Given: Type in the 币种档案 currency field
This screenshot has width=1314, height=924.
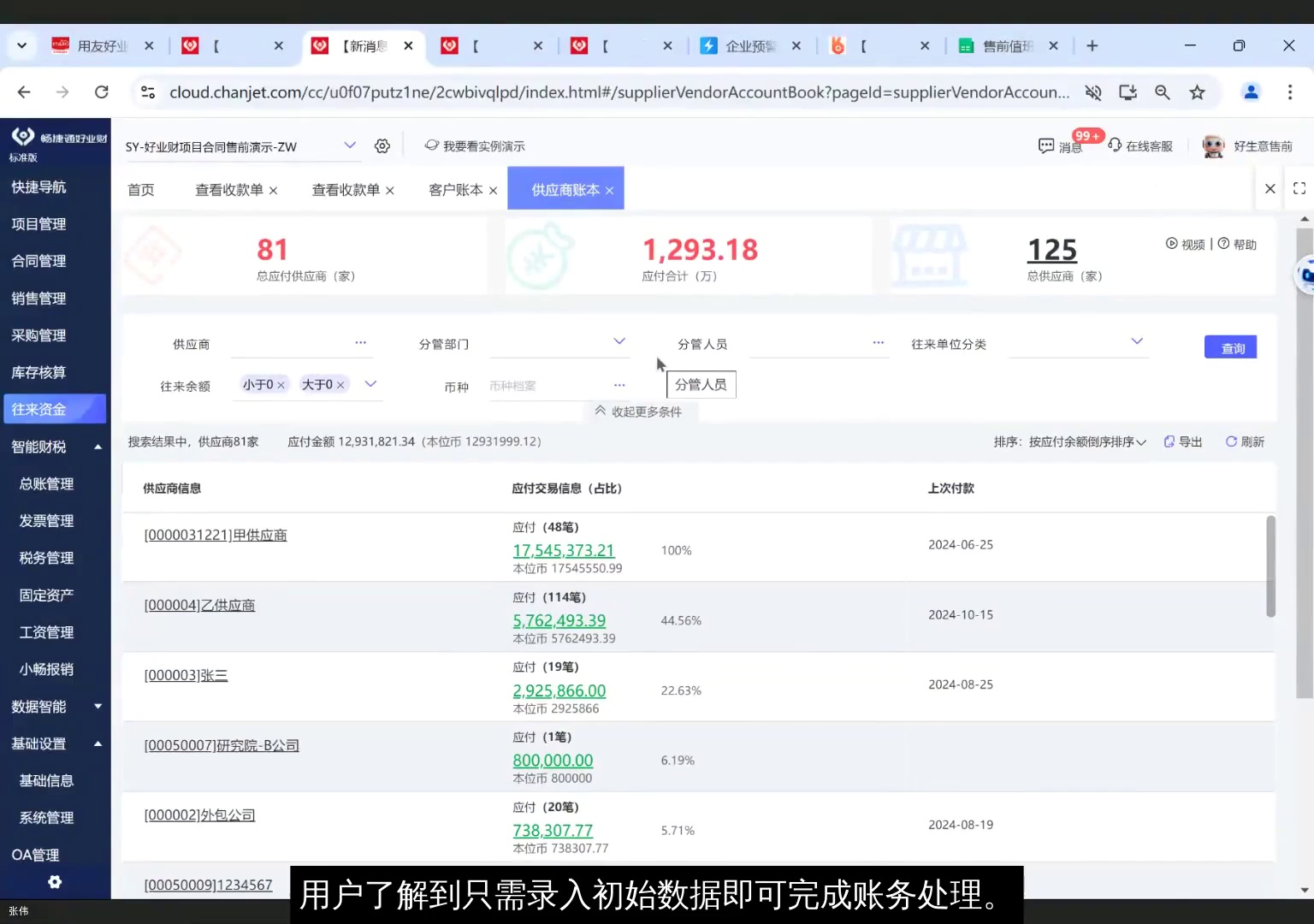Looking at the screenshot, I should 547,386.
